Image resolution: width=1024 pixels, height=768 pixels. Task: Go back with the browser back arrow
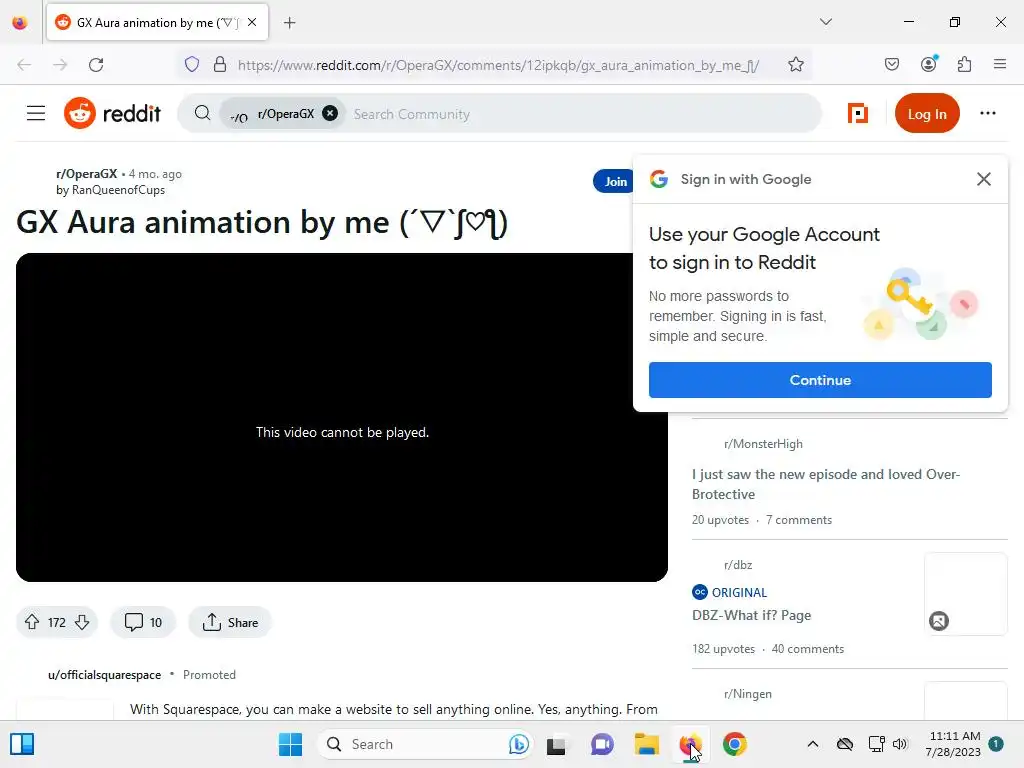24,65
